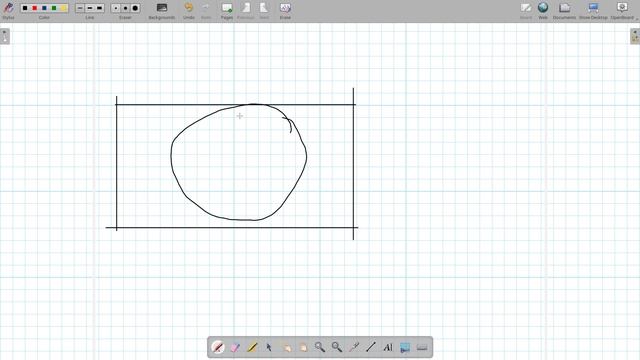Viewport: 640px width, 360px height.
Task: Select the Highlighter tool
Action: click(252, 347)
